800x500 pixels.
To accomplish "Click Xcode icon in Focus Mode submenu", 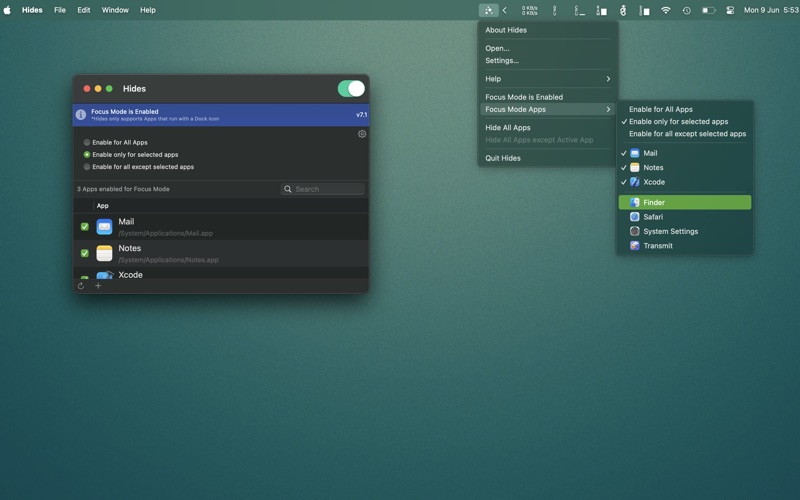I will click(635, 182).
